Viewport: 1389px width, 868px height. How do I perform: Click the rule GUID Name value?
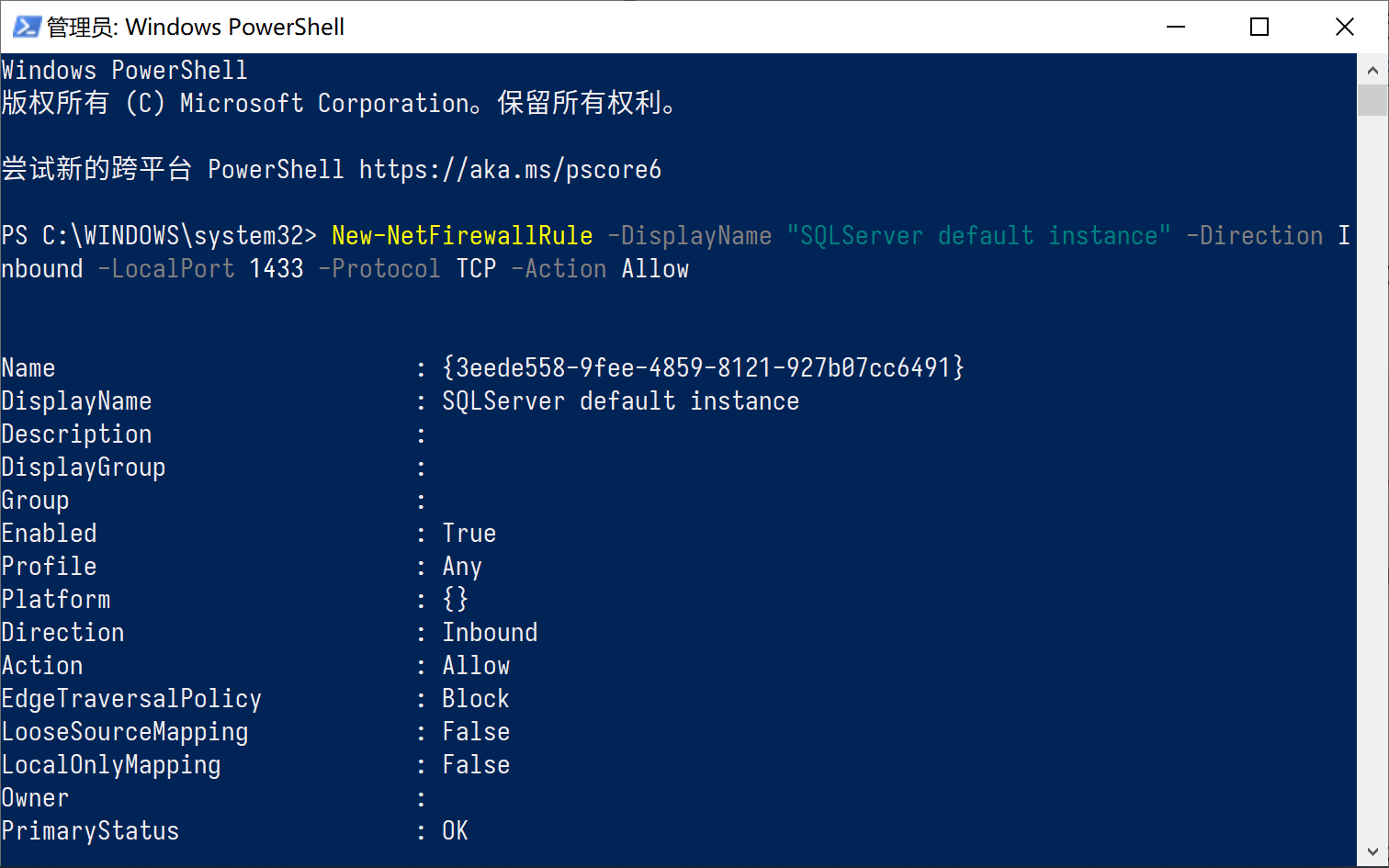pos(703,368)
